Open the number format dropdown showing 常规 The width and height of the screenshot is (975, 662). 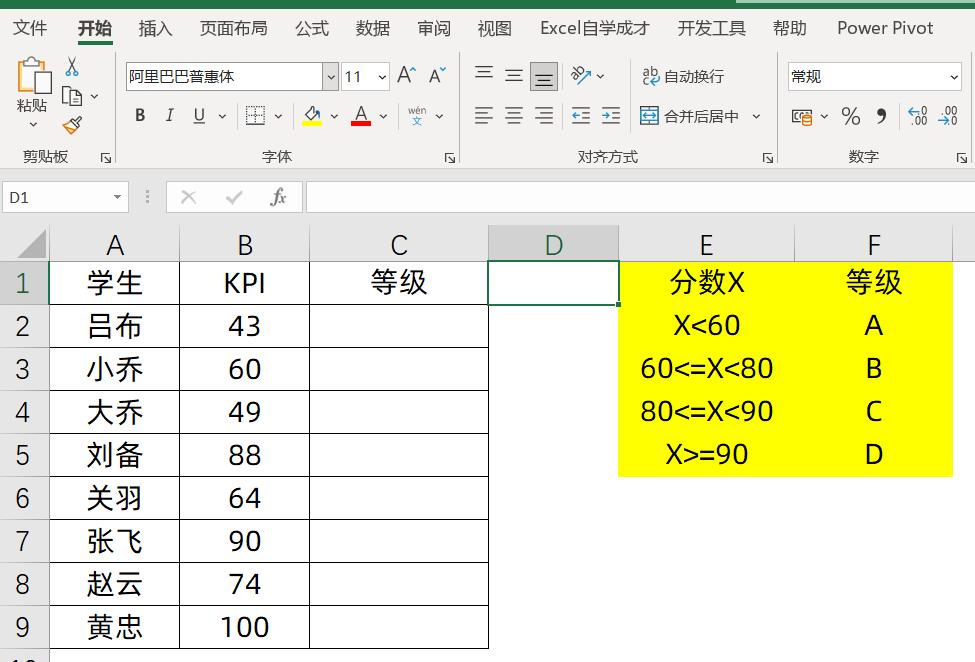874,76
